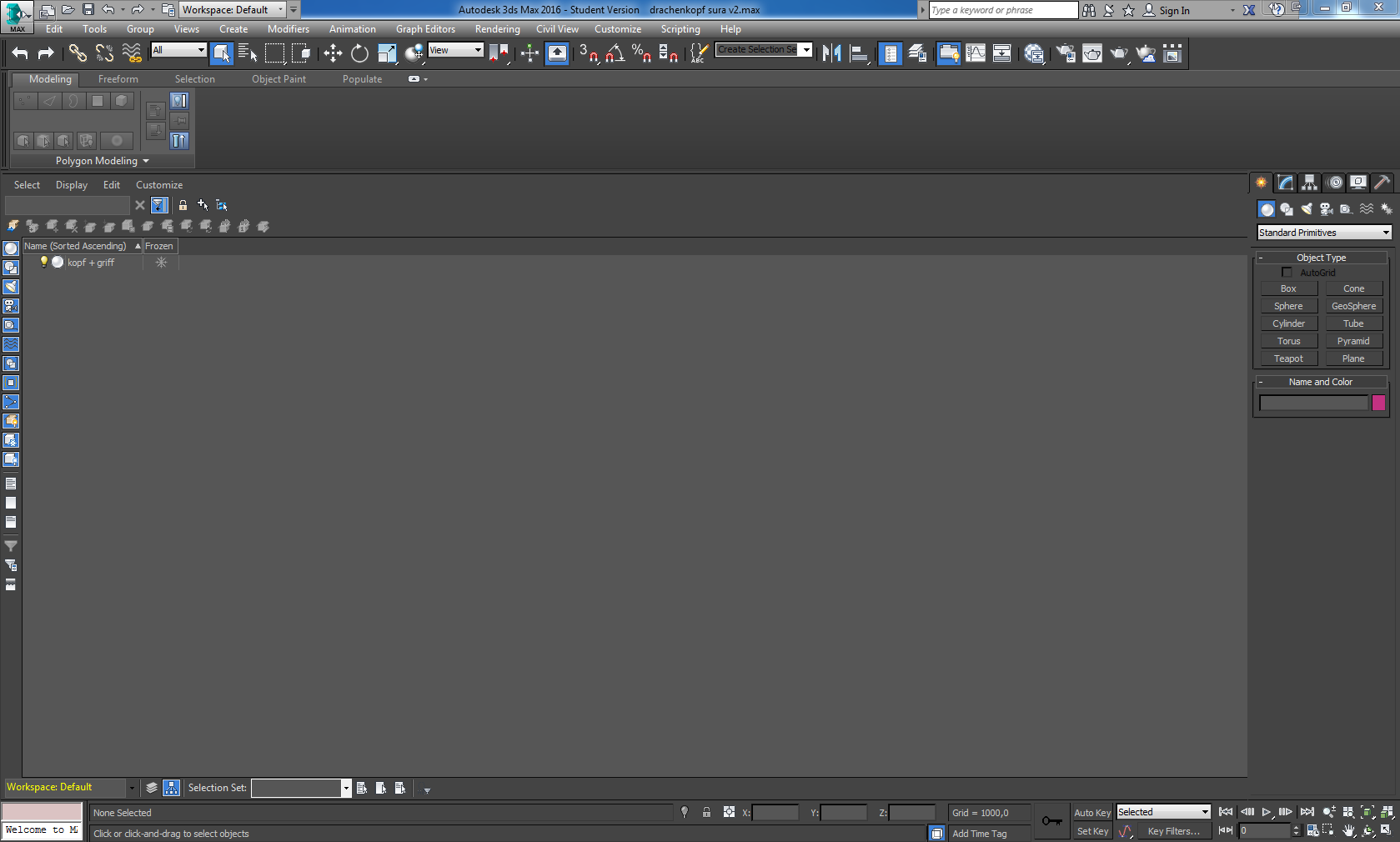Activate the Select and Rotate tool

(x=359, y=53)
